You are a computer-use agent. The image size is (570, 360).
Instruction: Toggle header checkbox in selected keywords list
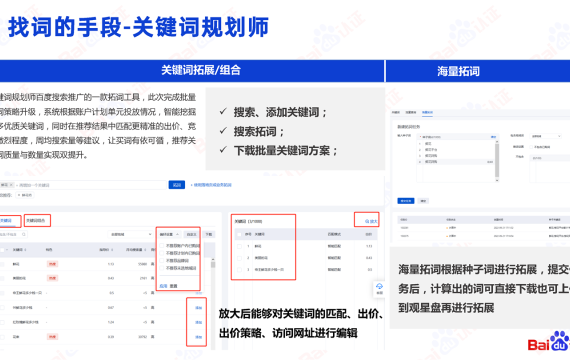[239, 234]
